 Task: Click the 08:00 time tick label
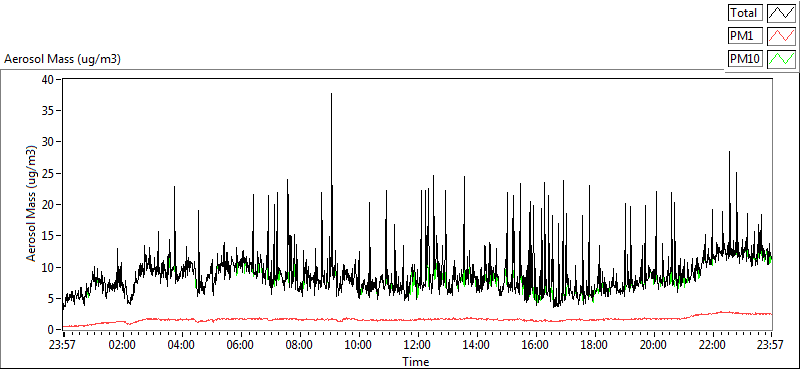coord(299,344)
